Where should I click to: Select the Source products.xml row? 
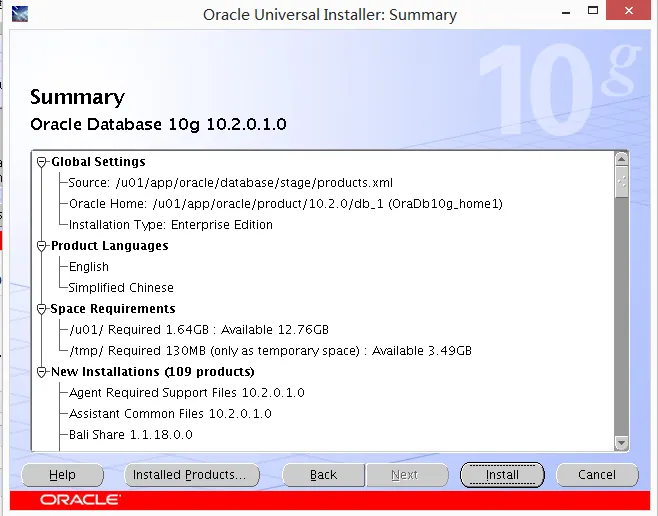pyautogui.click(x=230, y=183)
